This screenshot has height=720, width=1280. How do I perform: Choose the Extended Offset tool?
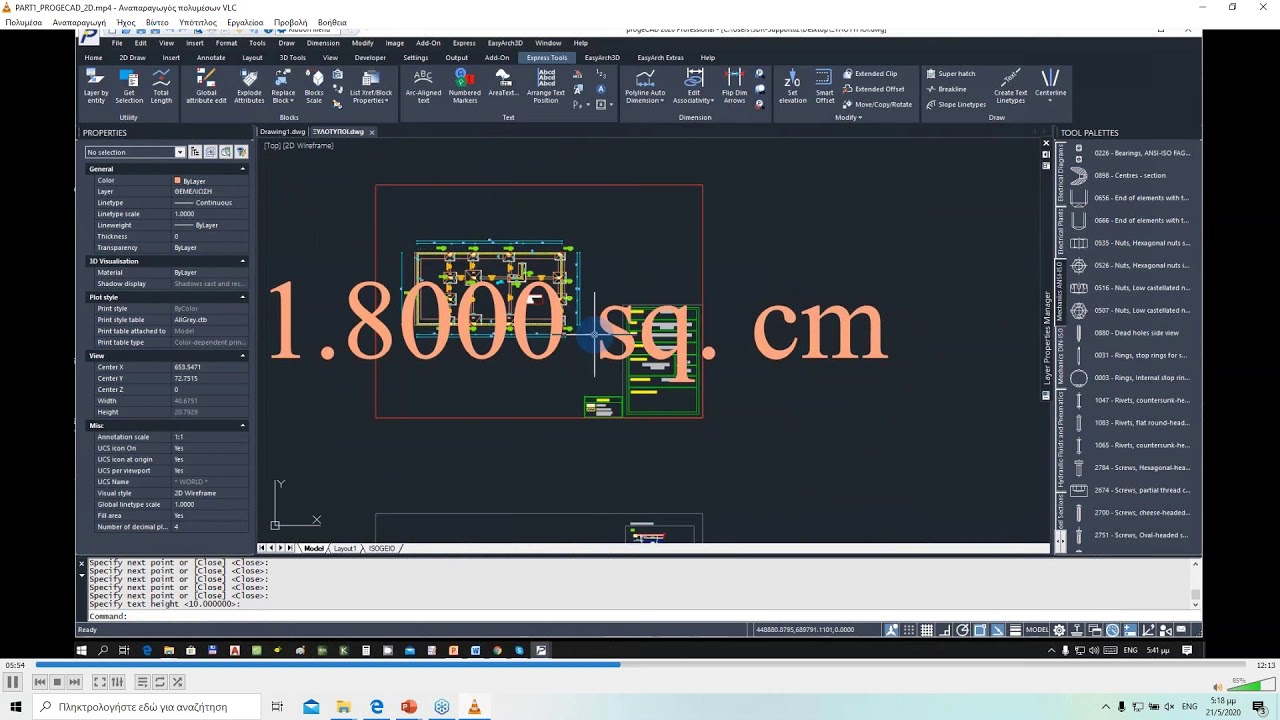point(873,89)
